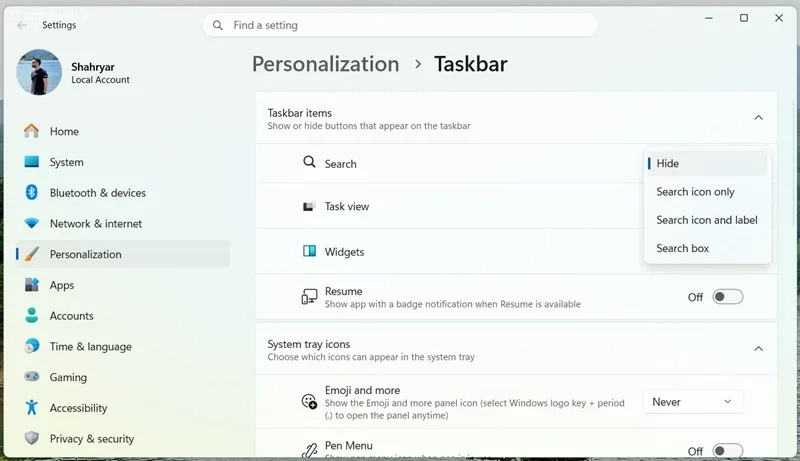The height and width of the screenshot is (461, 800).
Task: Click the Privacy & security shield icon
Action: click(32, 438)
